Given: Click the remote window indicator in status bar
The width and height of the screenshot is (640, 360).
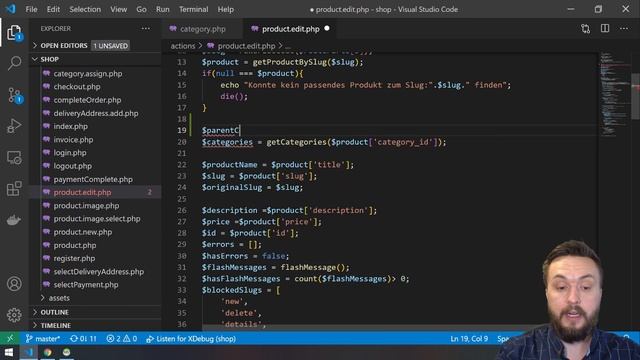Looking at the screenshot, I should [10, 338].
